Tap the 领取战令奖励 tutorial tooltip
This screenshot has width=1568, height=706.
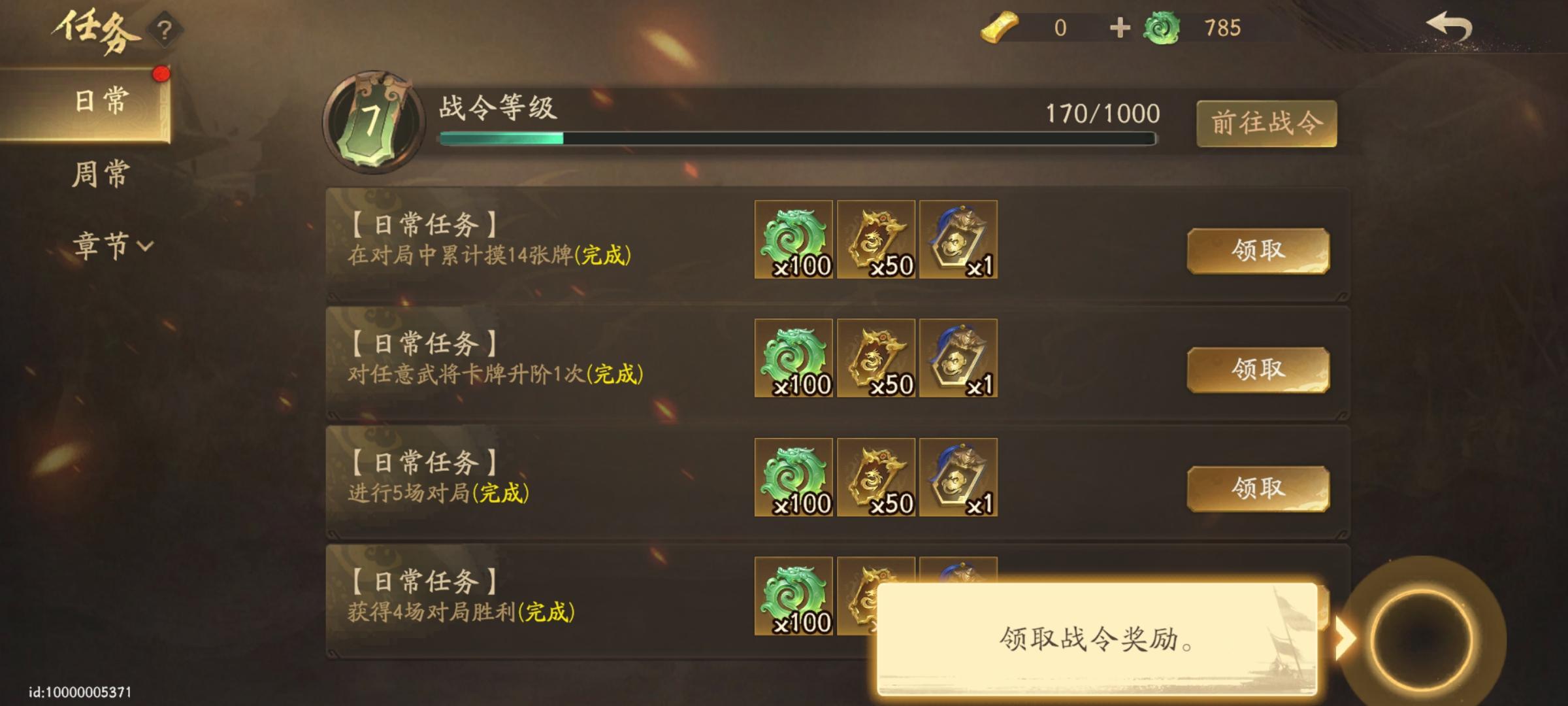[x=1098, y=639]
